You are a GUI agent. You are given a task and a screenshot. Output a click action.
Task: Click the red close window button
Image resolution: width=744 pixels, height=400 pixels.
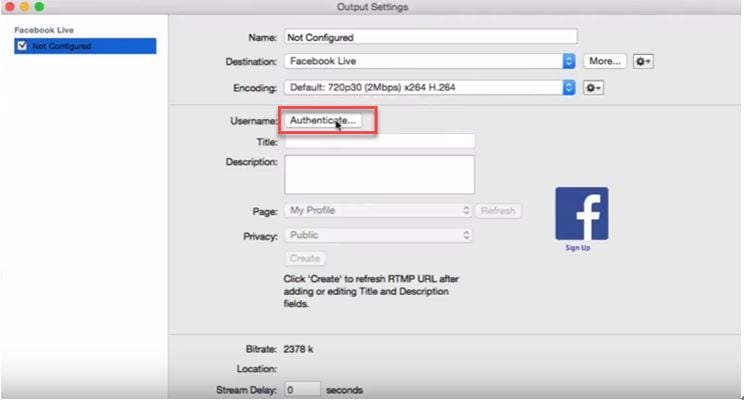click(x=9, y=7)
